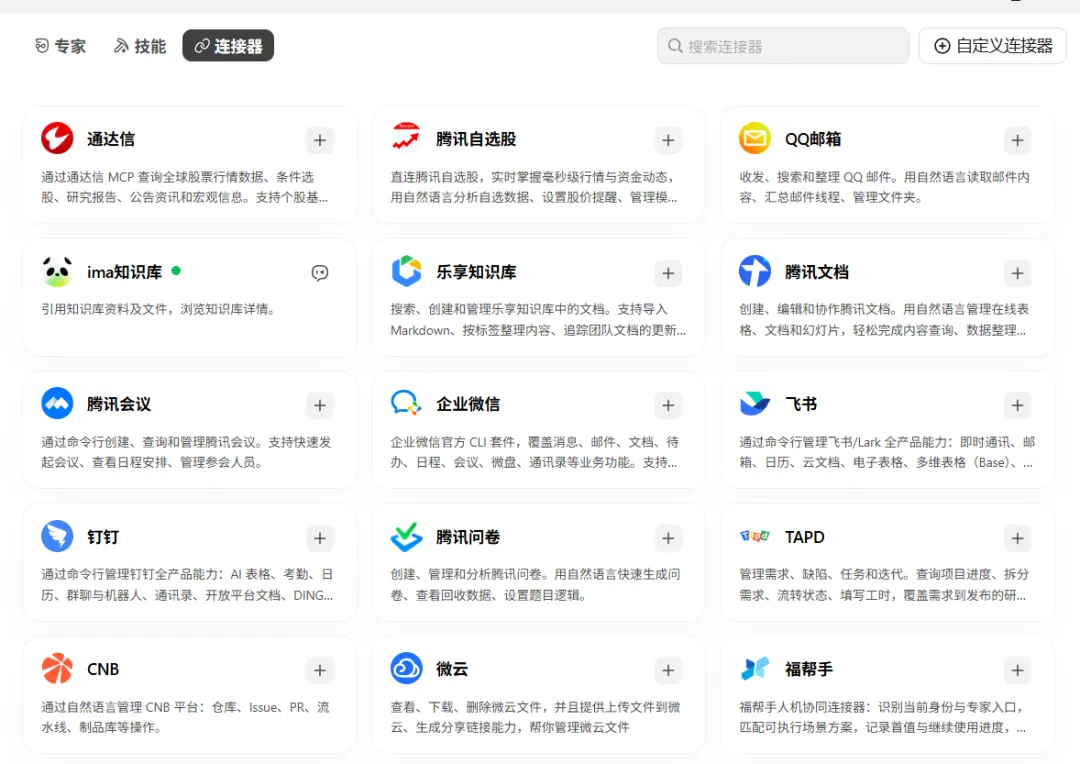This screenshot has height=764, width=1080.
Task: Open the 钉钉 card title
Action: (x=103, y=537)
